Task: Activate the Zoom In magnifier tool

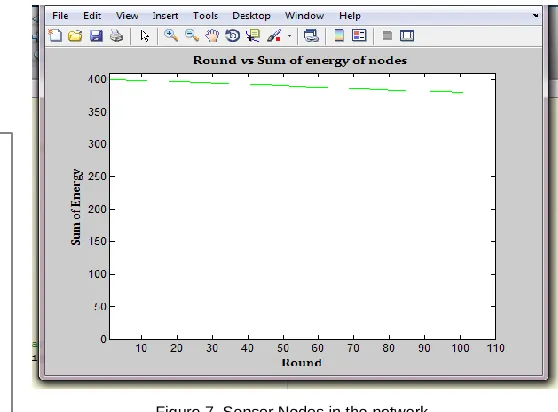Action: click(x=171, y=36)
